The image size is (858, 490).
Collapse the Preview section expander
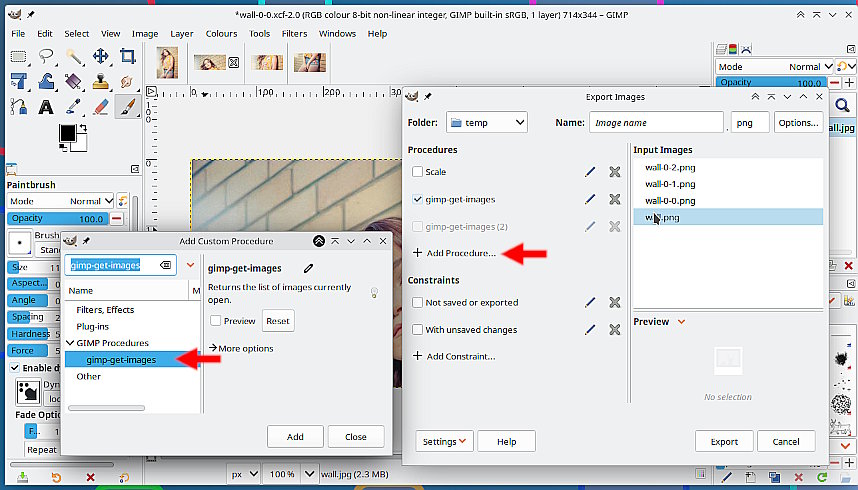click(681, 321)
